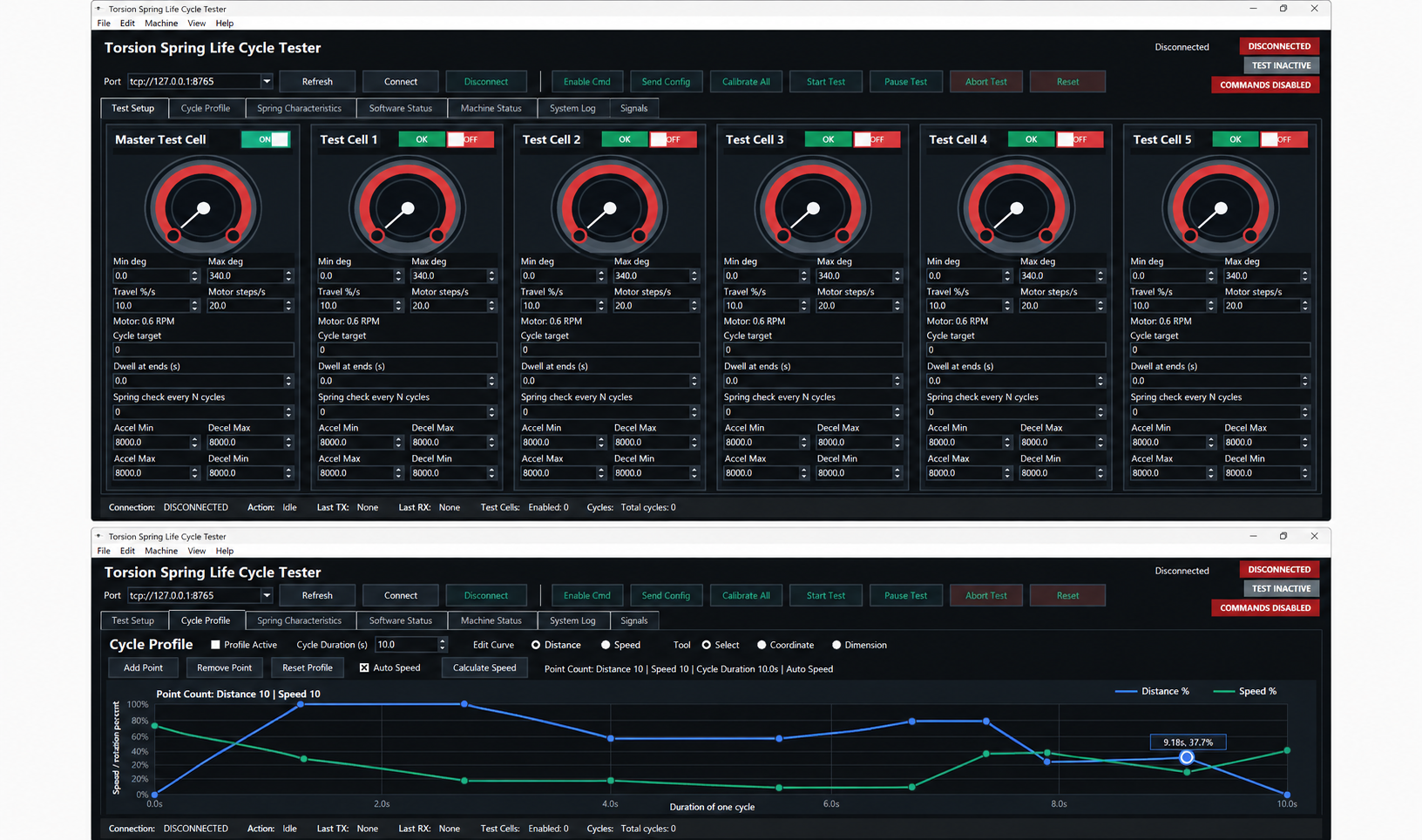
Task: Click the Test Cell 2 gauge dial
Action: click(x=609, y=208)
